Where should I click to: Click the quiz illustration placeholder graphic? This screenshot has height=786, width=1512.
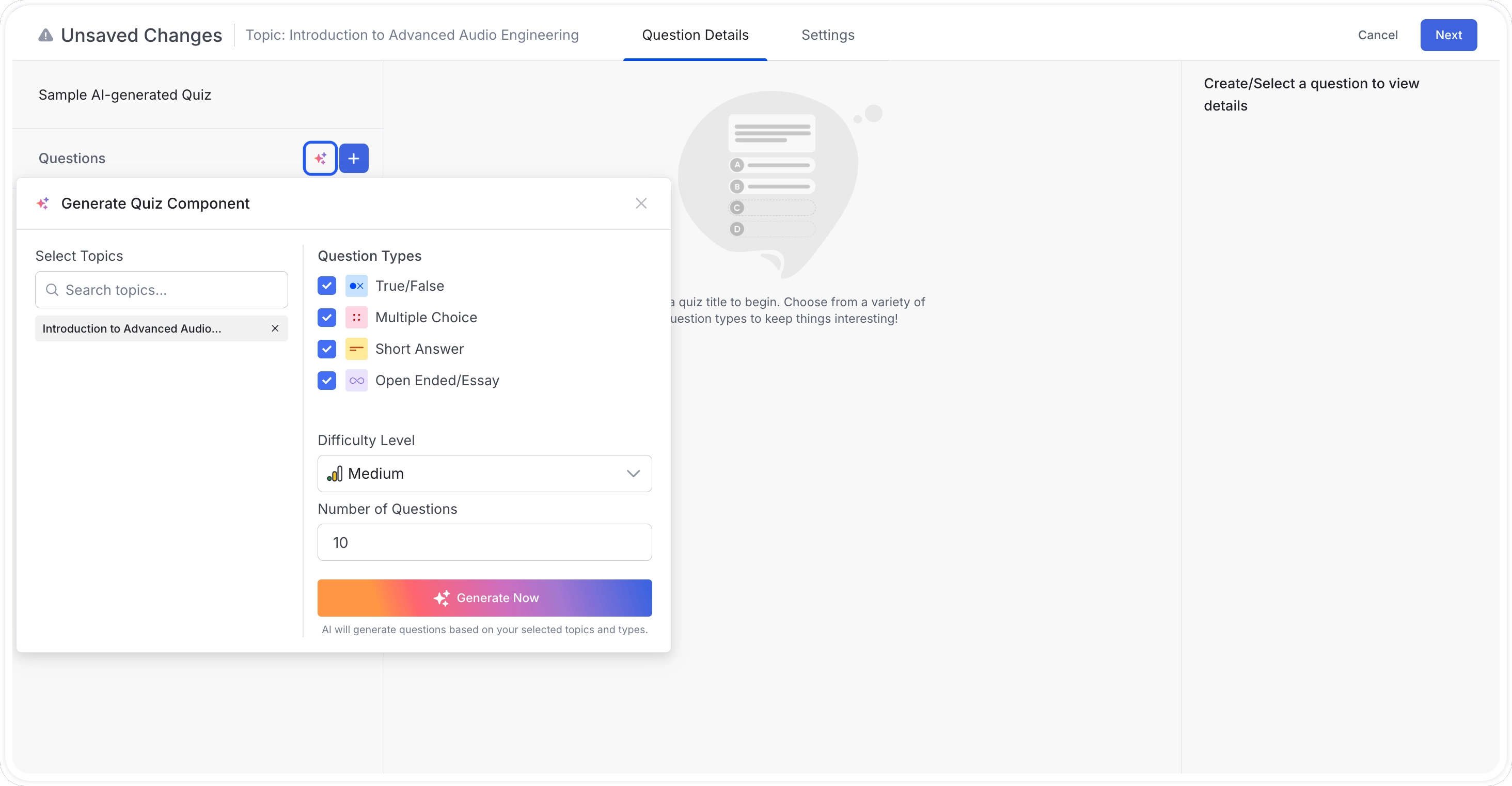(x=779, y=184)
